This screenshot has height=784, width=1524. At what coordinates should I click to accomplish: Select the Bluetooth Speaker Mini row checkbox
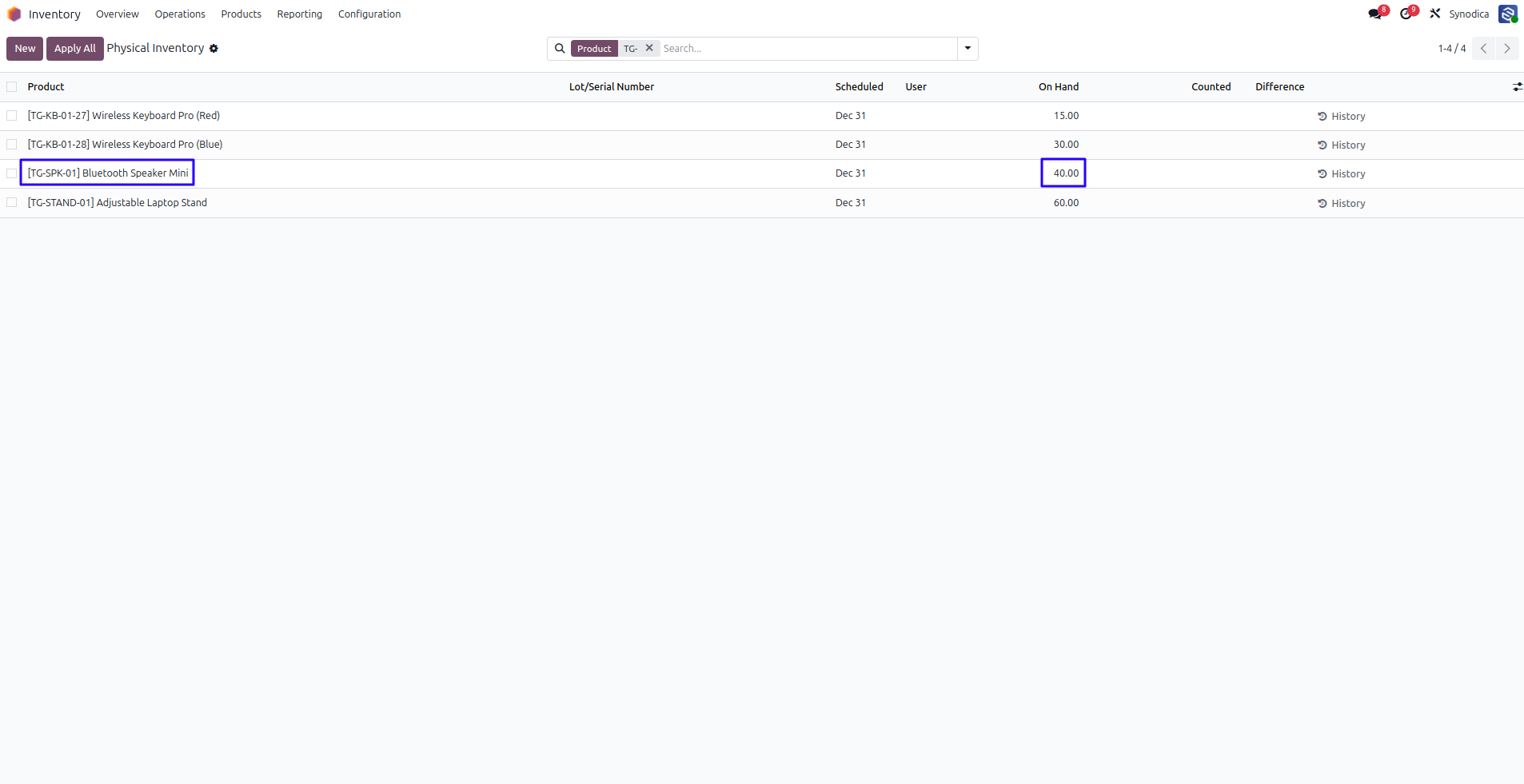[x=12, y=173]
